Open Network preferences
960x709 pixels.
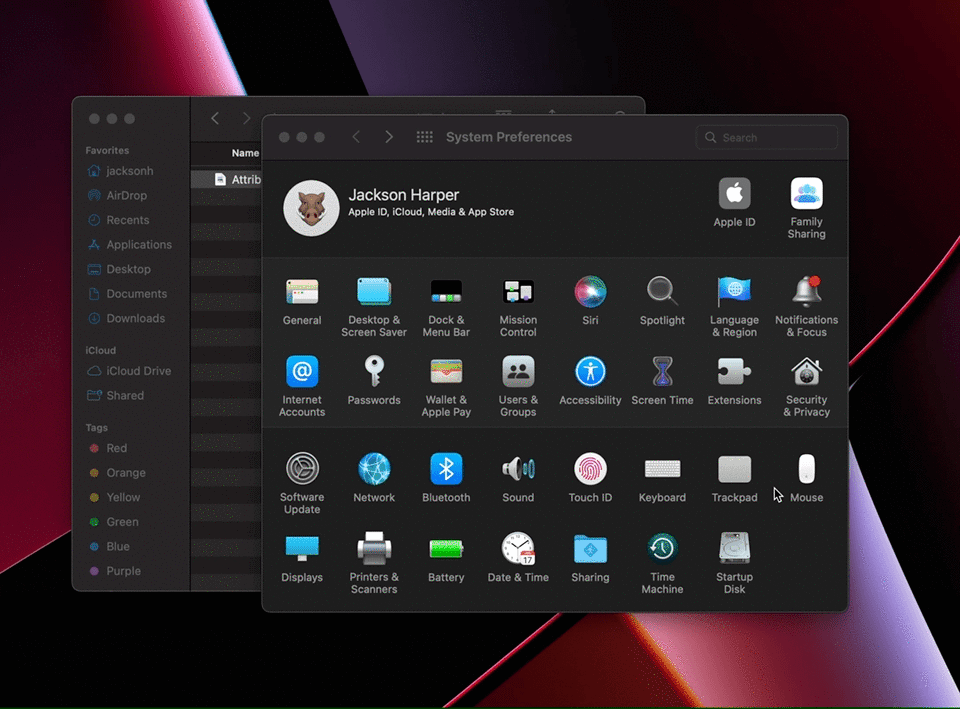tap(374, 478)
